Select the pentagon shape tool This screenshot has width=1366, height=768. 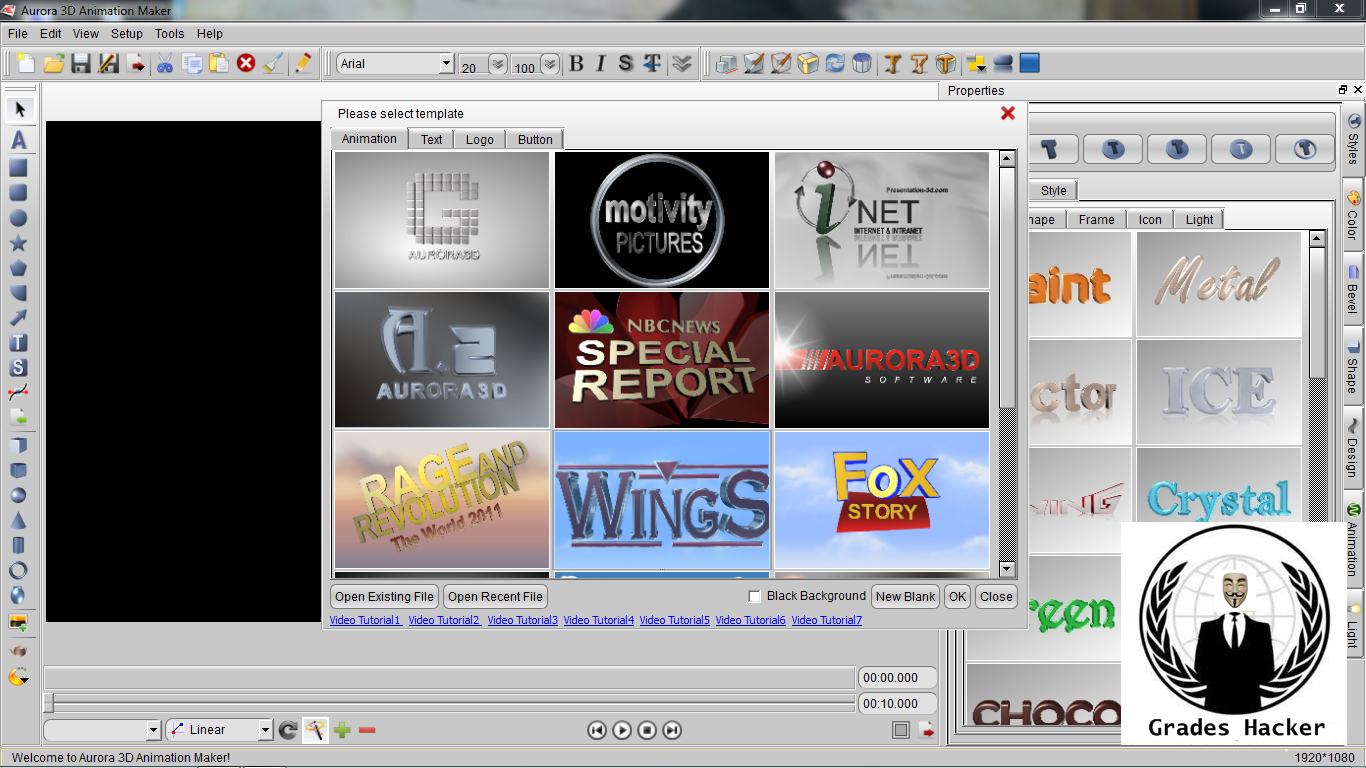pos(18,268)
